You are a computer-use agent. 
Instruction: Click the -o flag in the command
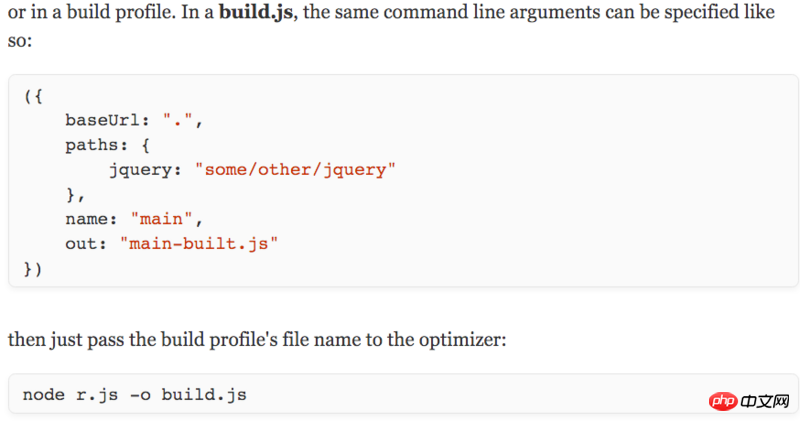coord(140,395)
